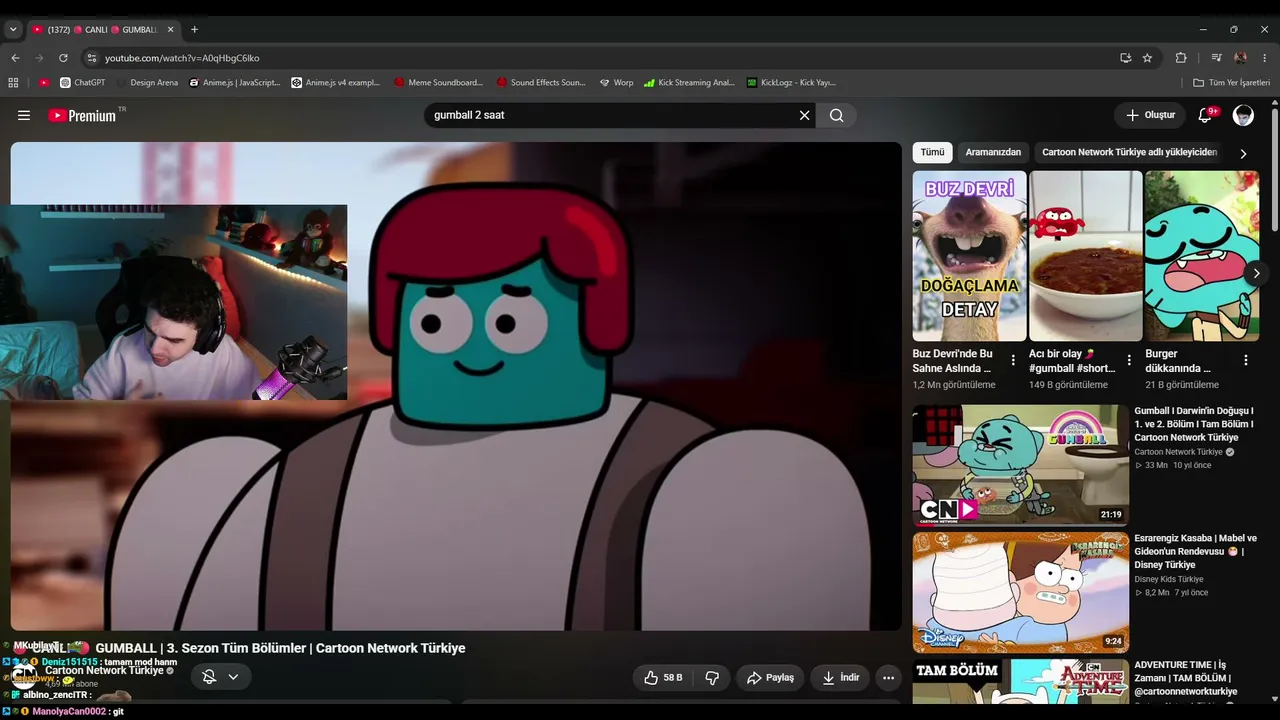Reload the current browser page
Image resolution: width=1280 pixels, height=720 pixels.
(x=63, y=58)
